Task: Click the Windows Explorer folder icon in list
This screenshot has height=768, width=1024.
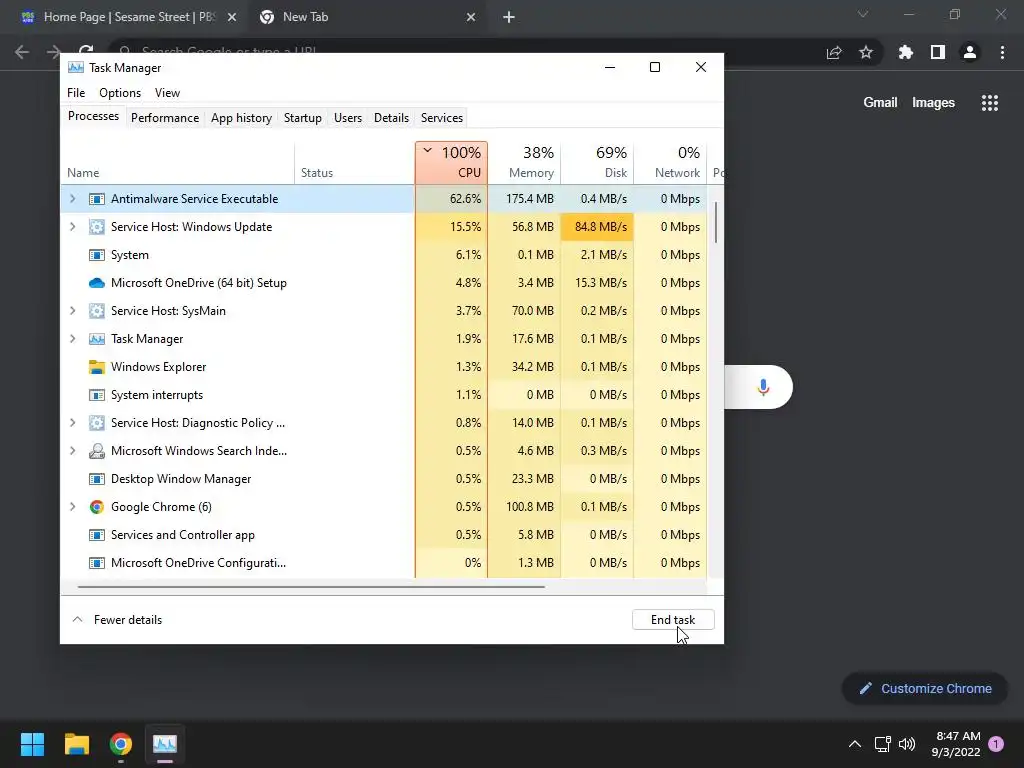Action: (x=97, y=367)
